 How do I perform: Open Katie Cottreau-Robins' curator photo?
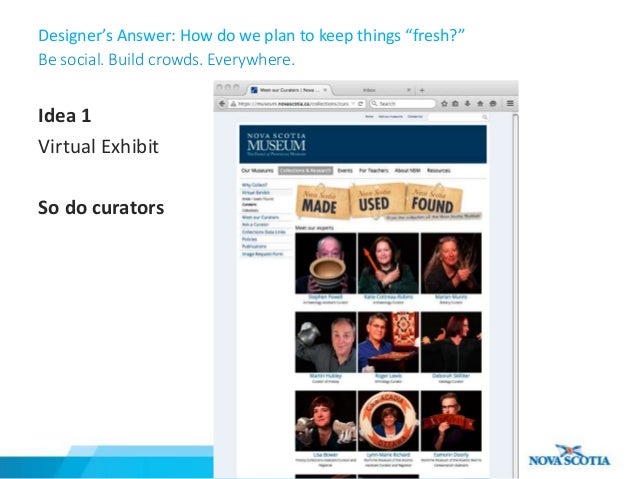point(388,263)
